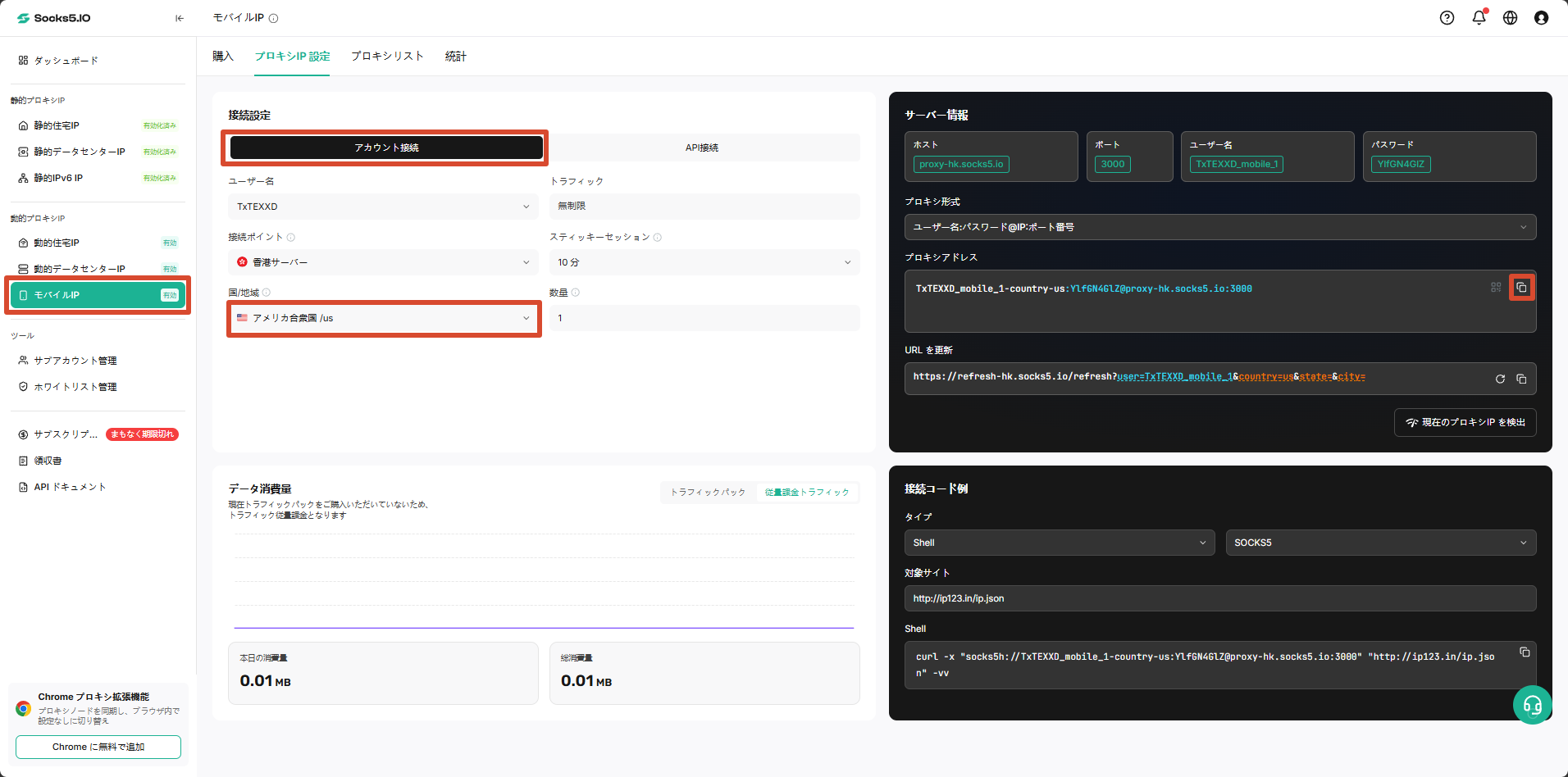Open the language globe menu
Image resolution: width=1568 pixels, height=777 pixels.
tap(1510, 18)
